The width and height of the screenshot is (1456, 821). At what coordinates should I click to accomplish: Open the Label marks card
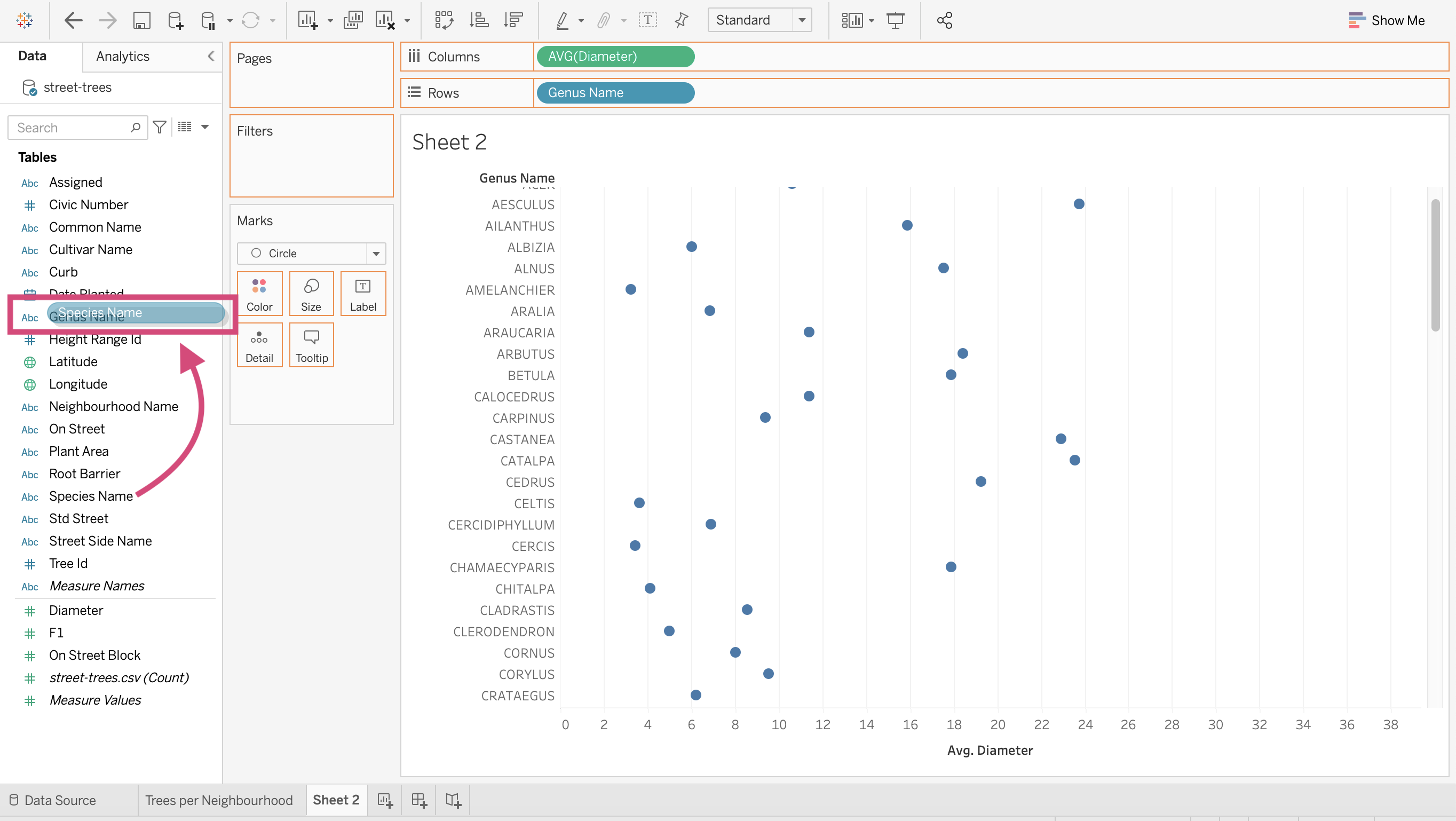[x=363, y=294]
